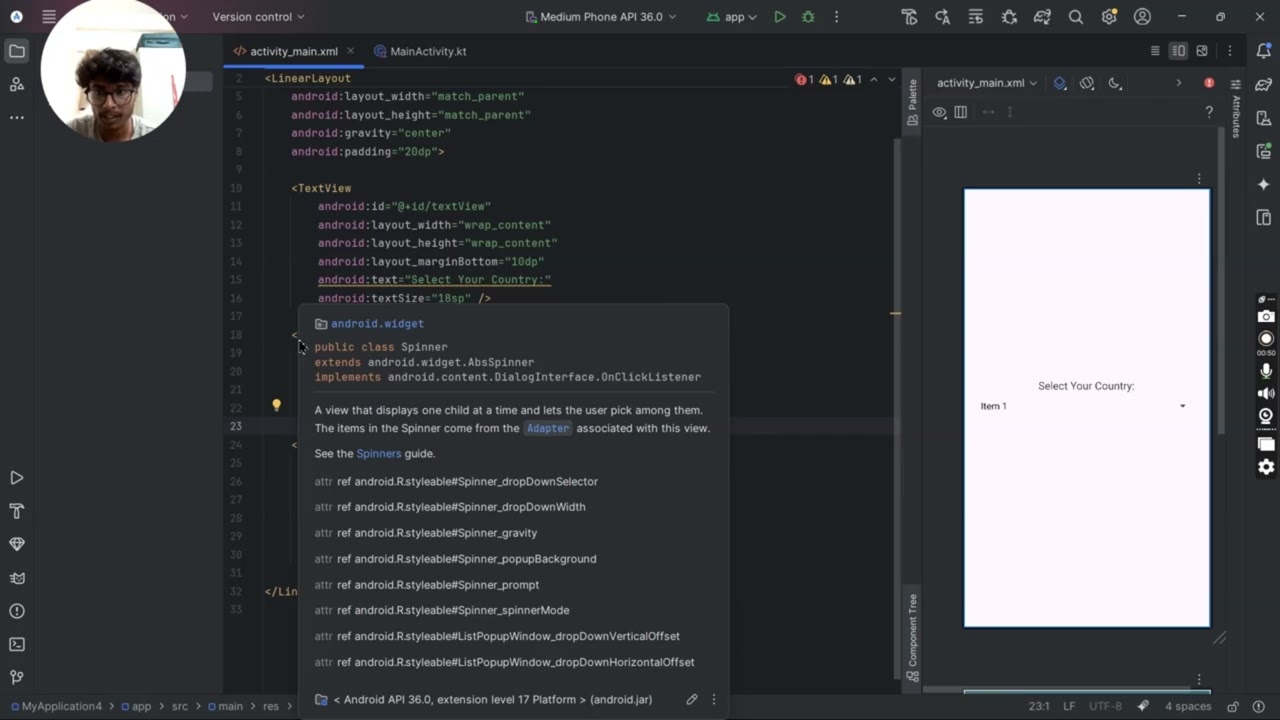The width and height of the screenshot is (1280, 720).
Task: Open the Gradle tool window
Action: pos(1264,84)
